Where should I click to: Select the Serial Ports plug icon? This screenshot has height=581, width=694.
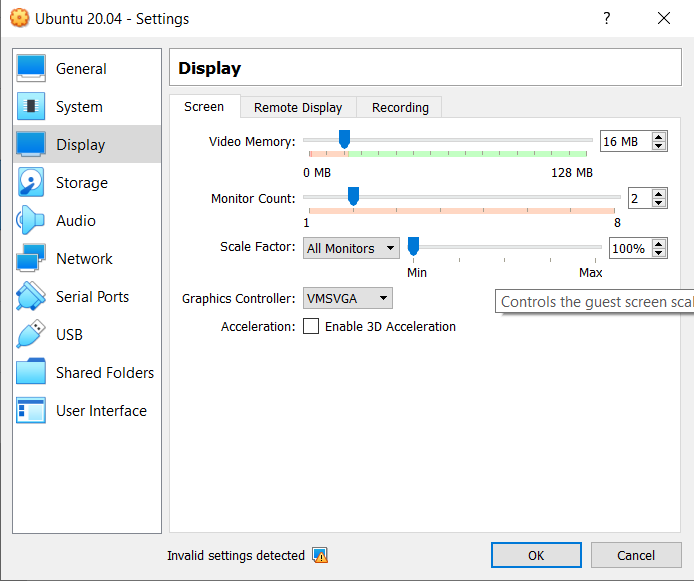tap(31, 296)
